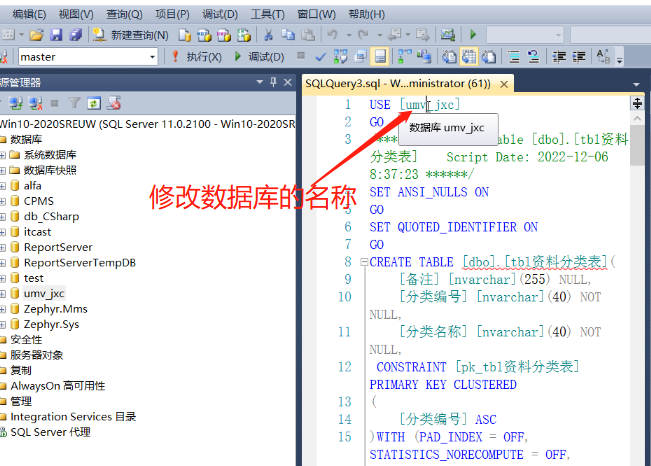Click the green Start arrow in the top toolbar
Image resolution: width=651 pixels, height=466 pixels.
point(473,35)
